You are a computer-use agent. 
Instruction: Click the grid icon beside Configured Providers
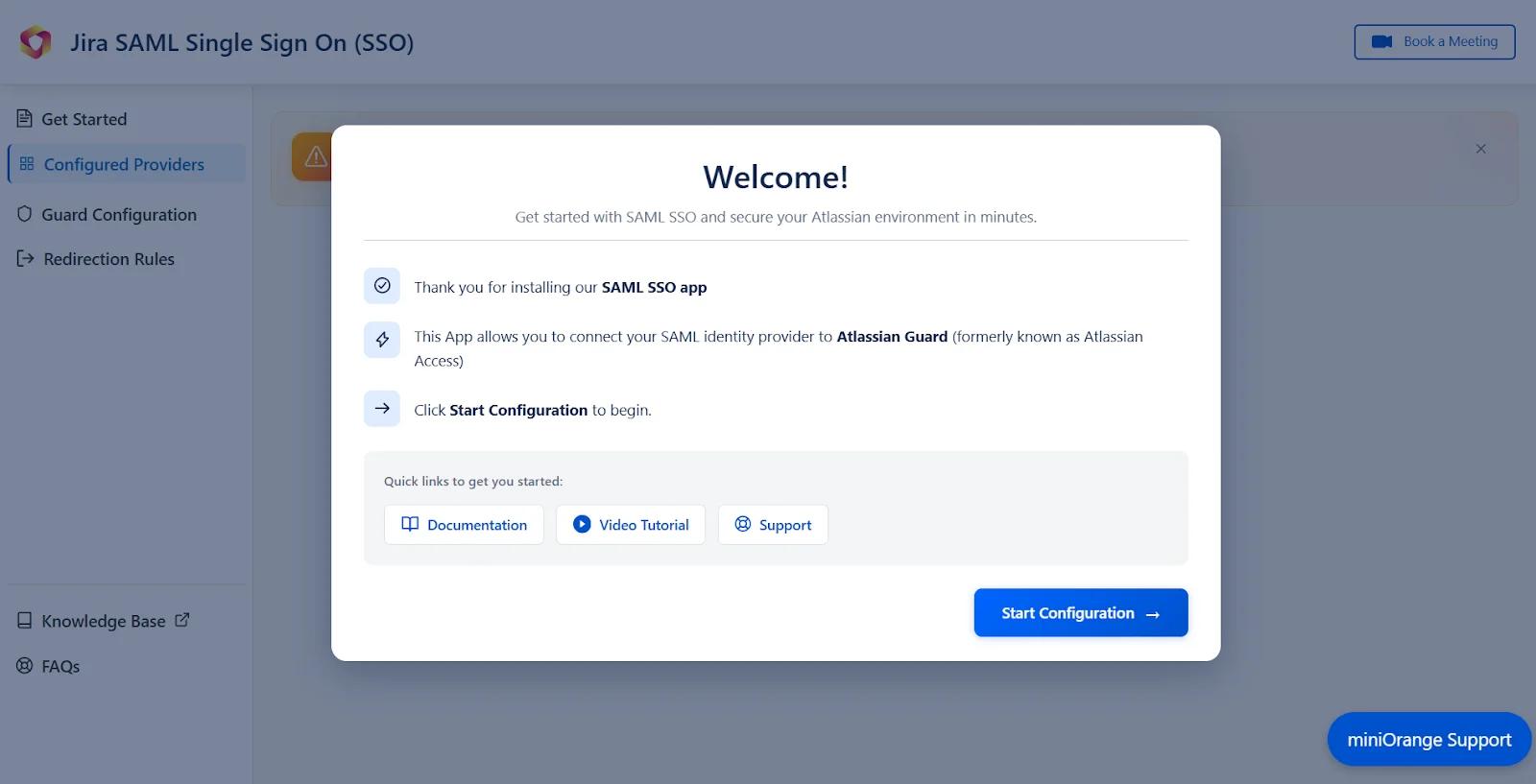pyautogui.click(x=27, y=164)
